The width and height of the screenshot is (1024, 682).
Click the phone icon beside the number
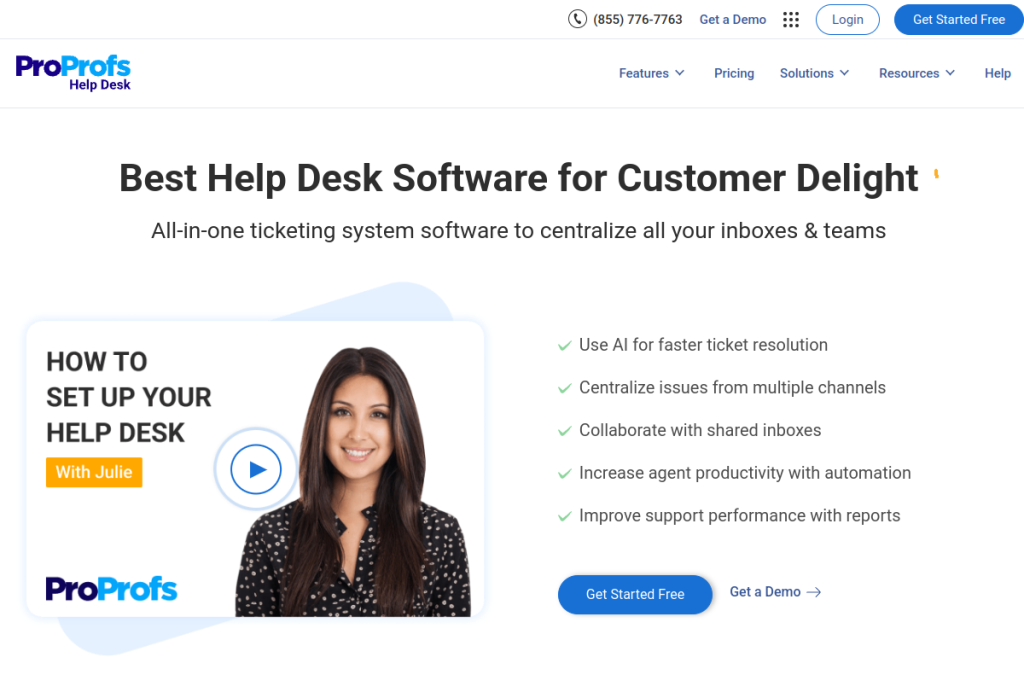(x=577, y=19)
